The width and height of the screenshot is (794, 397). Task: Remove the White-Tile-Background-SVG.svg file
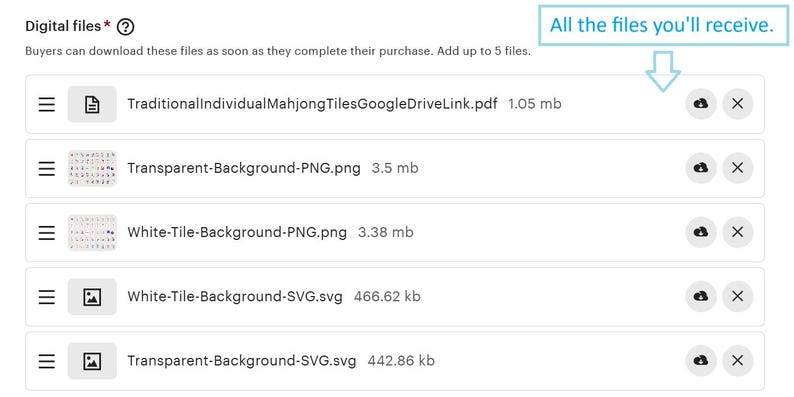coord(738,296)
